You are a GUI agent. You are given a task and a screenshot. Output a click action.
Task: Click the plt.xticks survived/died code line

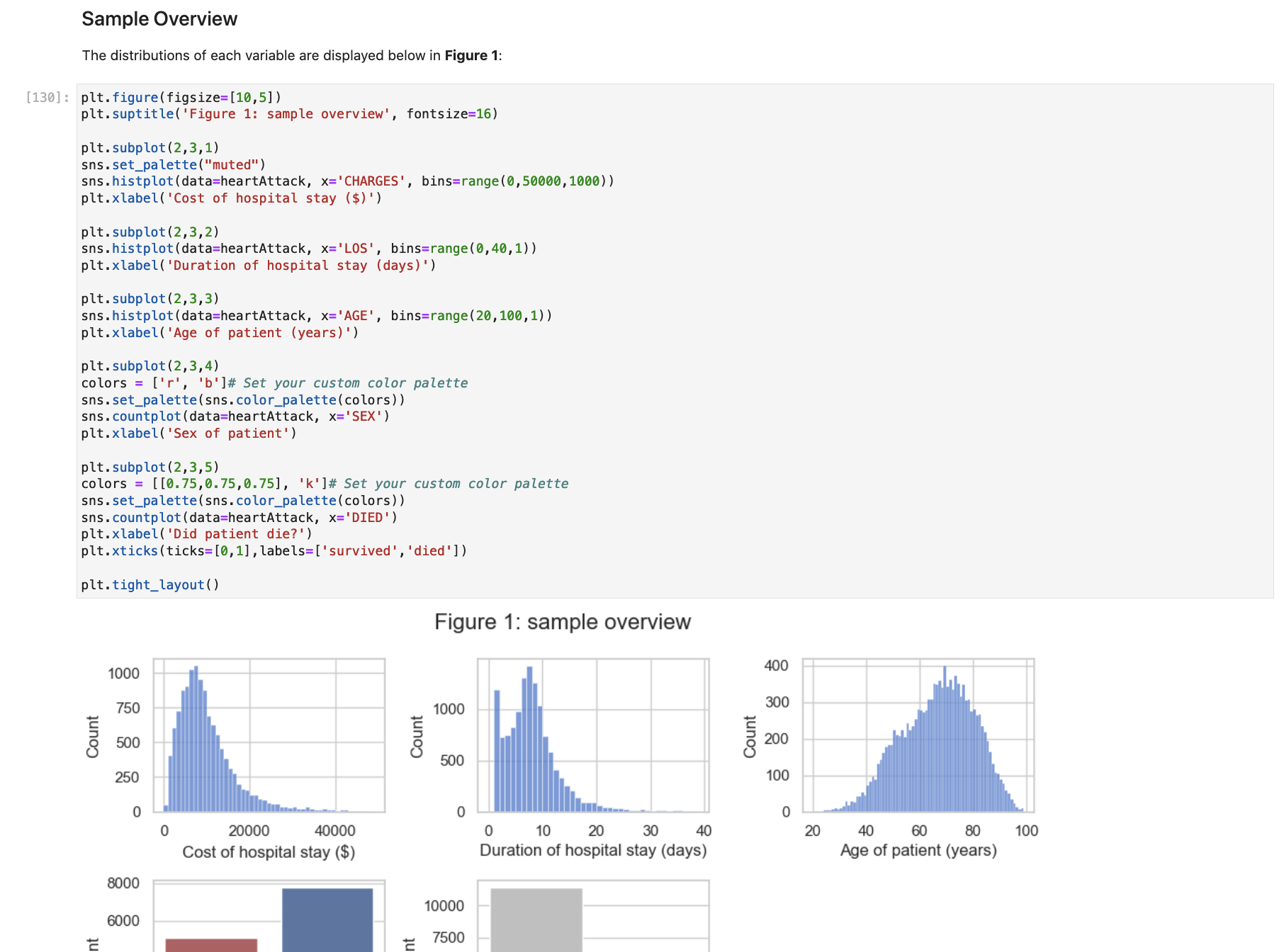pyautogui.click(x=274, y=551)
